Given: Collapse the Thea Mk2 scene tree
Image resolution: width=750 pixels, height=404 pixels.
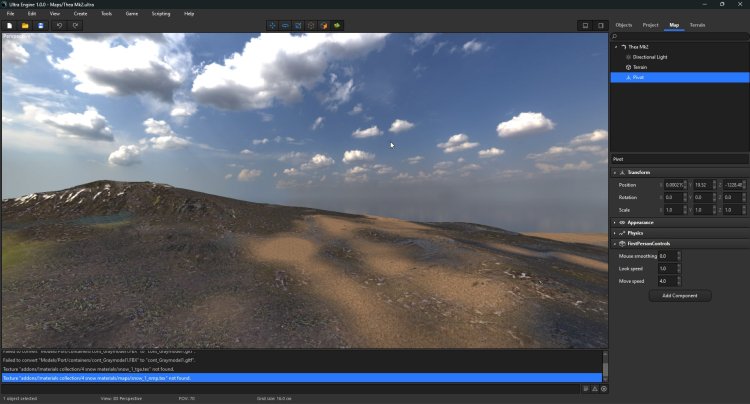Looking at the screenshot, I should tap(616, 47).
